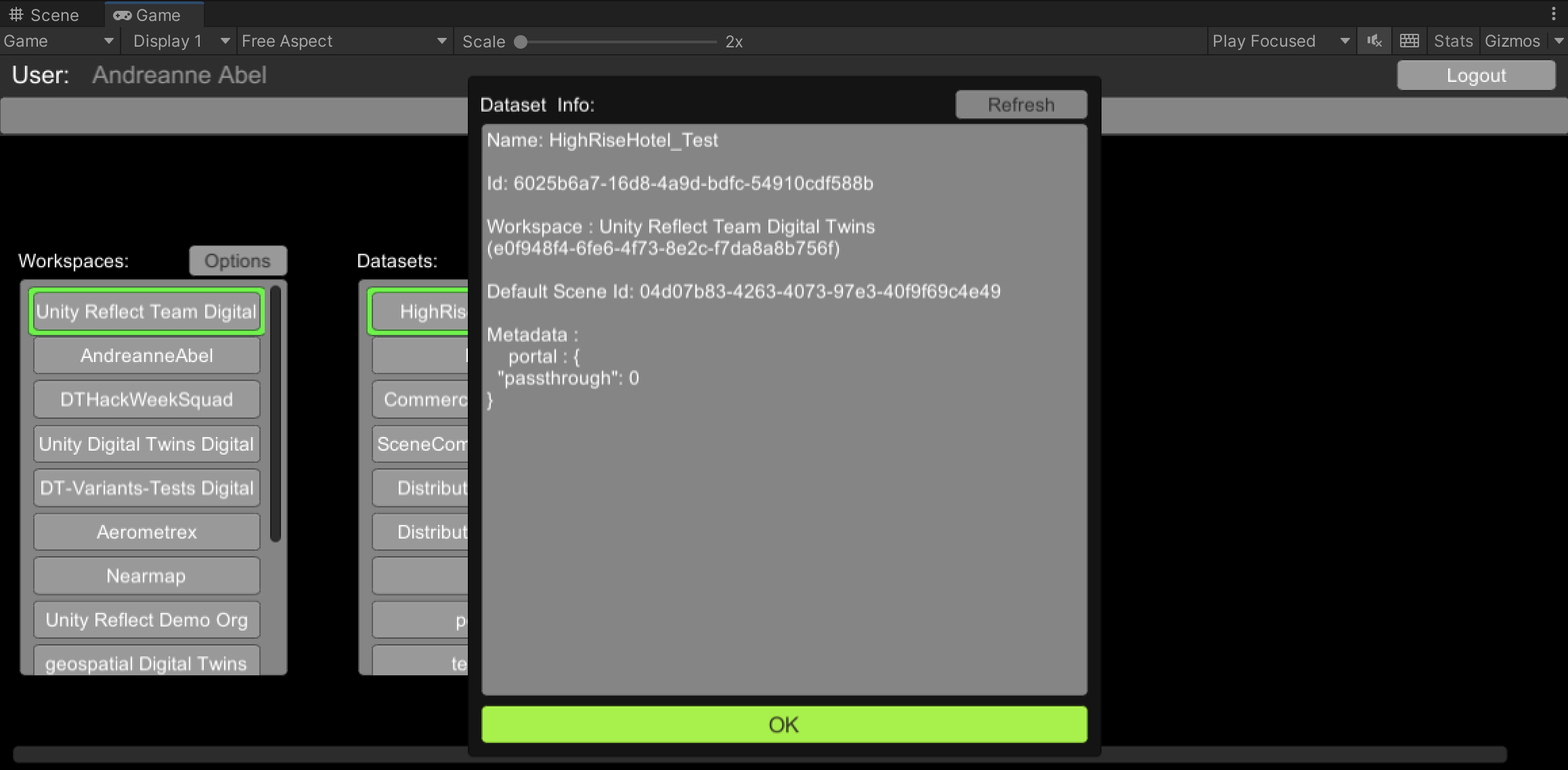Open the Free Aspect dropdown
The width and height of the screenshot is (1568, 770).
pos(342,41)
